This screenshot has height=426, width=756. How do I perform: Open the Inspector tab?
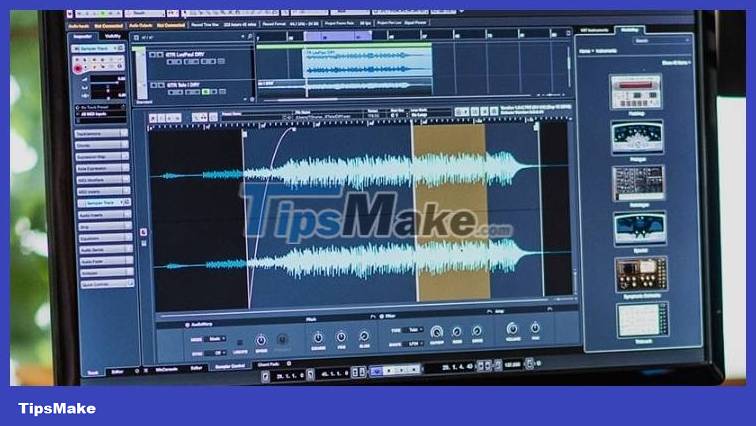(82, 37)
